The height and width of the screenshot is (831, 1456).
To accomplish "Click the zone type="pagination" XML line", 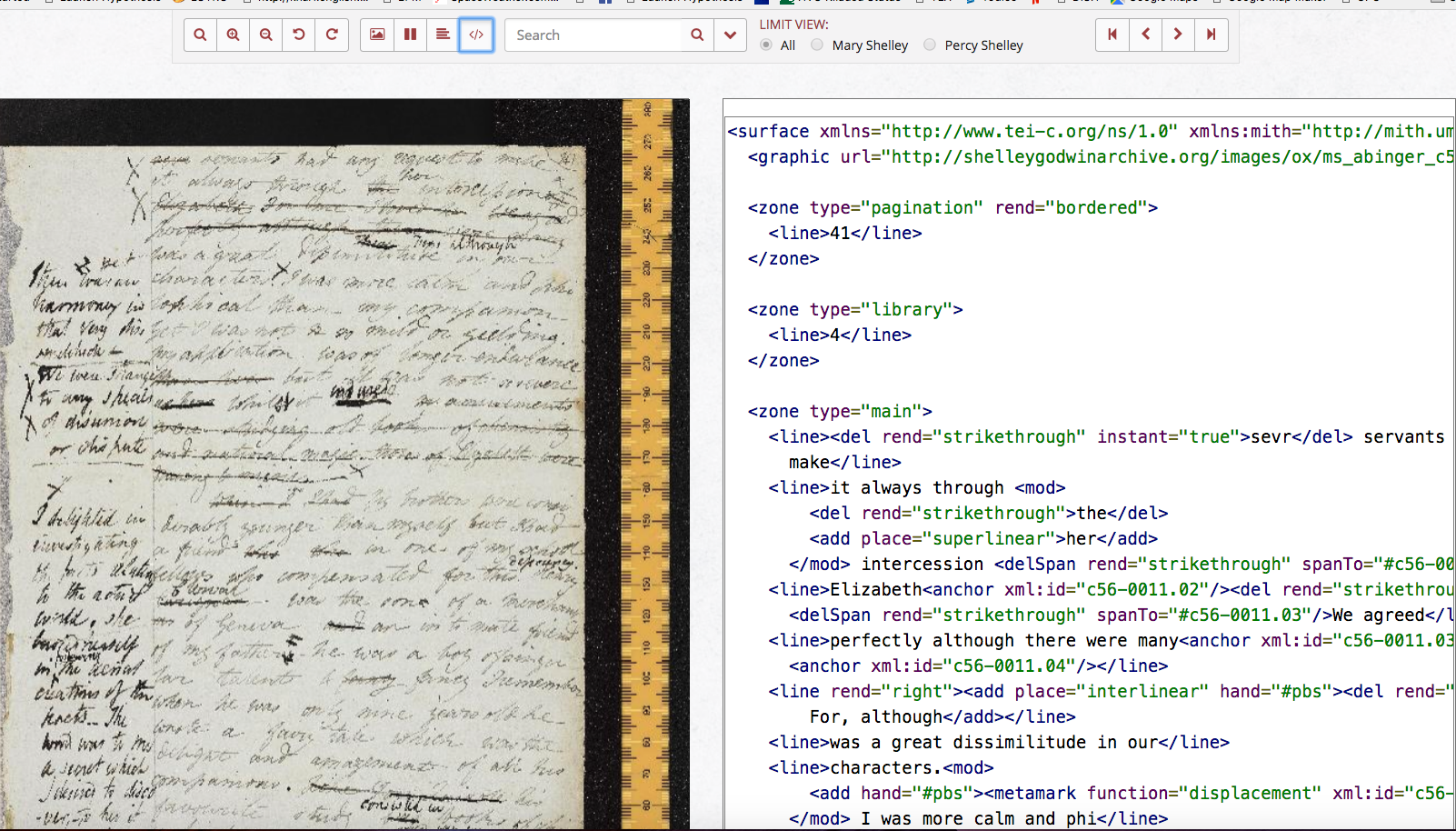I will (x=952, y=207).
